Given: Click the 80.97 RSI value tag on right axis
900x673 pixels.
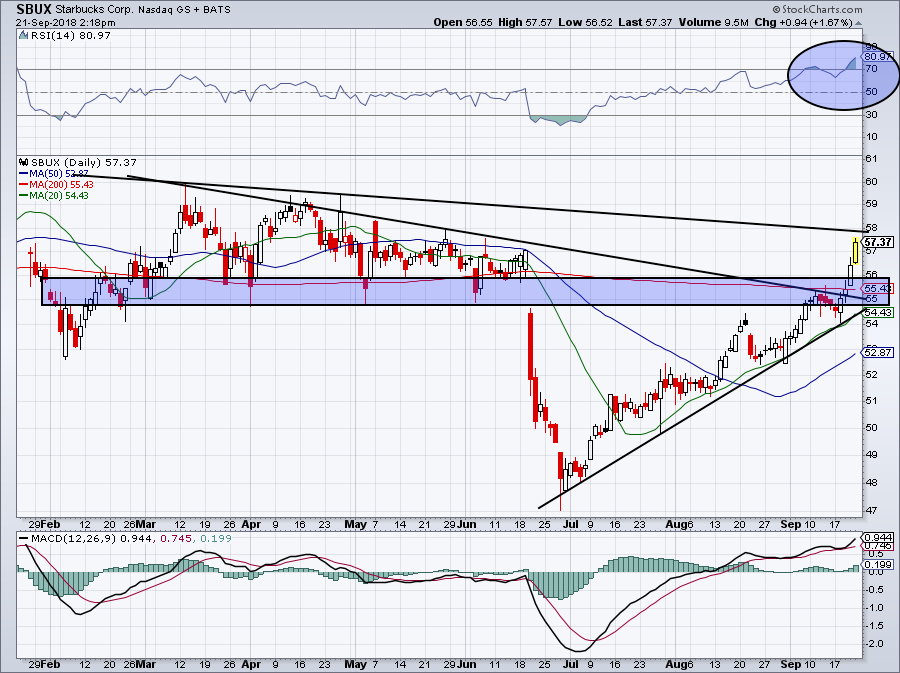Looking at the screenshot, I should (878, 56).
